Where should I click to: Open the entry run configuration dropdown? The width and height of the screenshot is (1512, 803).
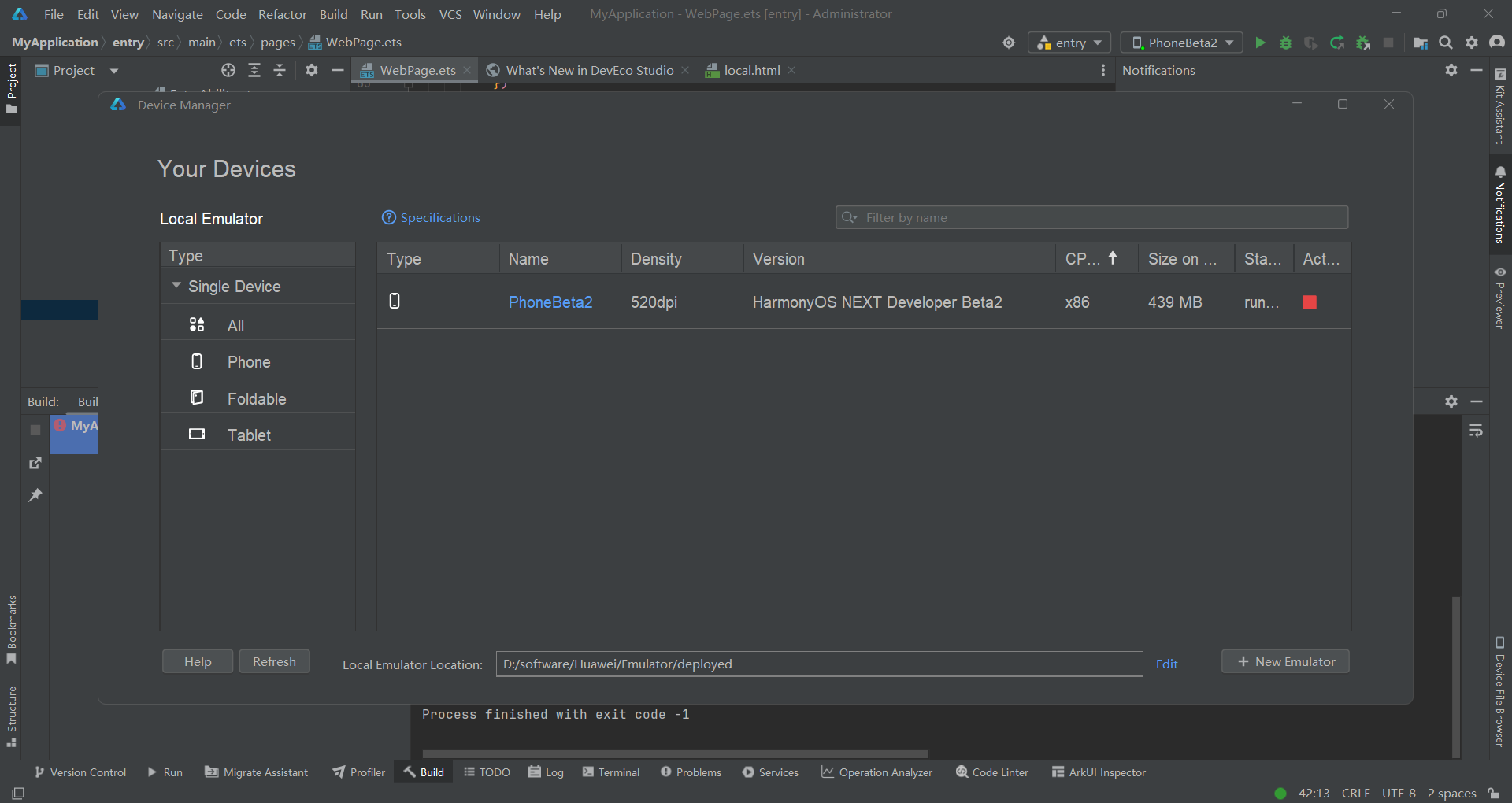coord(1069,43)
